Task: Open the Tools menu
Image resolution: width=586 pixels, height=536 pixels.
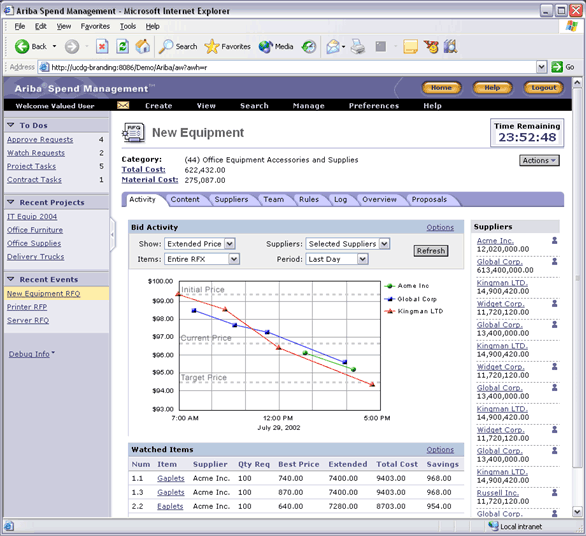Action: (x=128, y=26)
